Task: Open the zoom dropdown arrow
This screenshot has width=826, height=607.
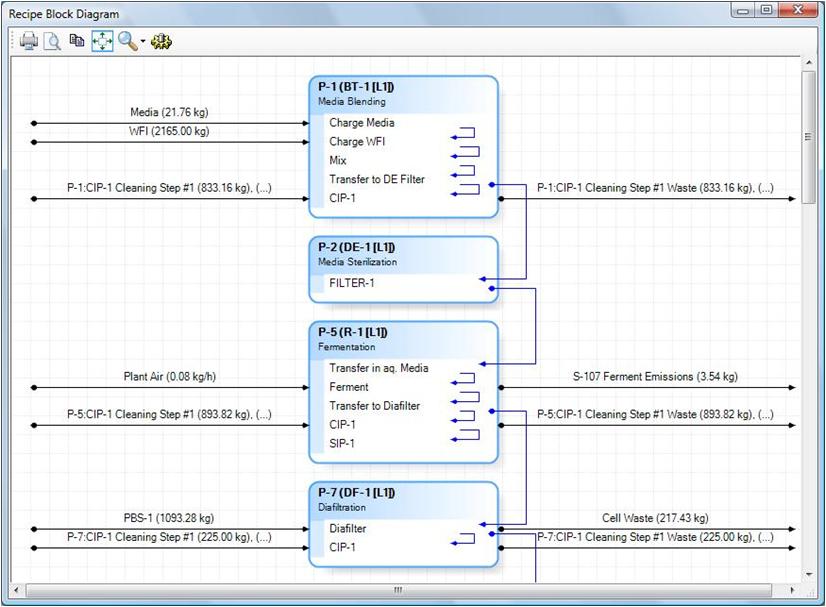Action: point(143,42)
